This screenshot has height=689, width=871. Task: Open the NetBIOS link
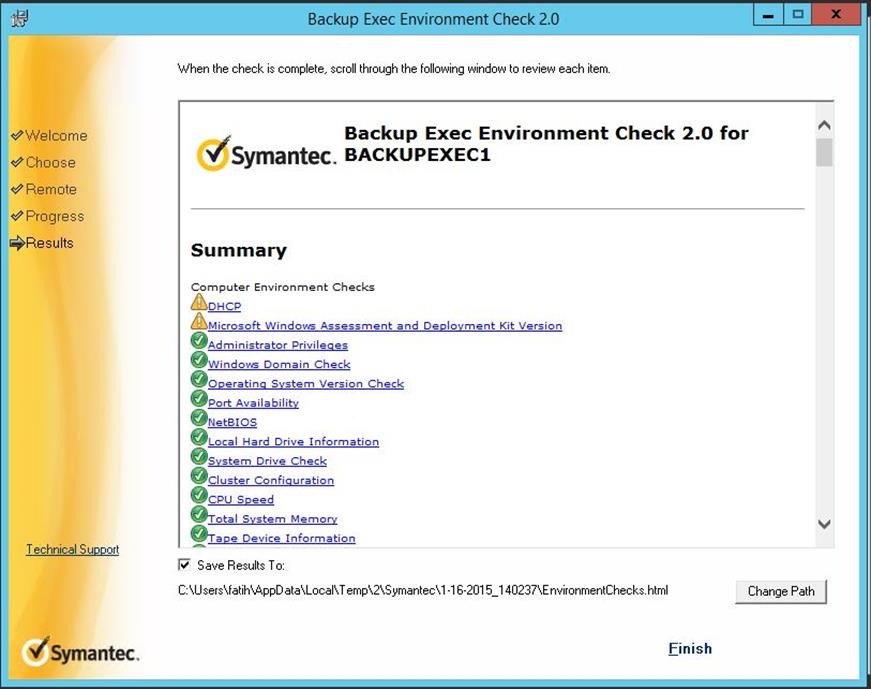232,422
